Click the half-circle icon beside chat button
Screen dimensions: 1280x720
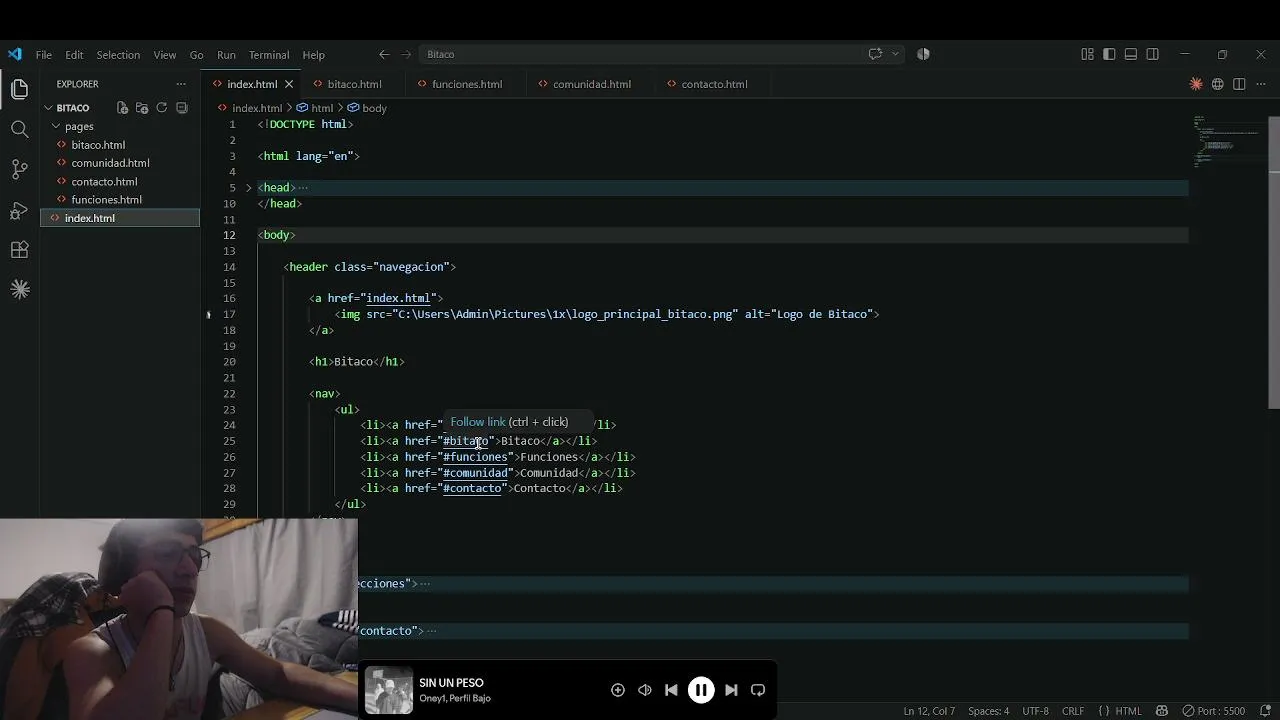click(923, 54)
